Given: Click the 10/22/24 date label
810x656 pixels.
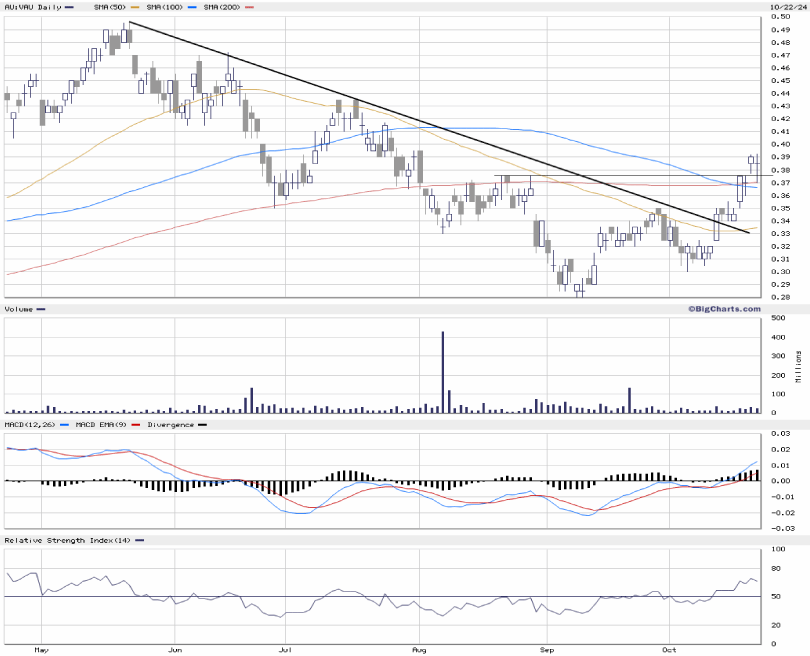Looking at the screenshot, I should point(786,7).
